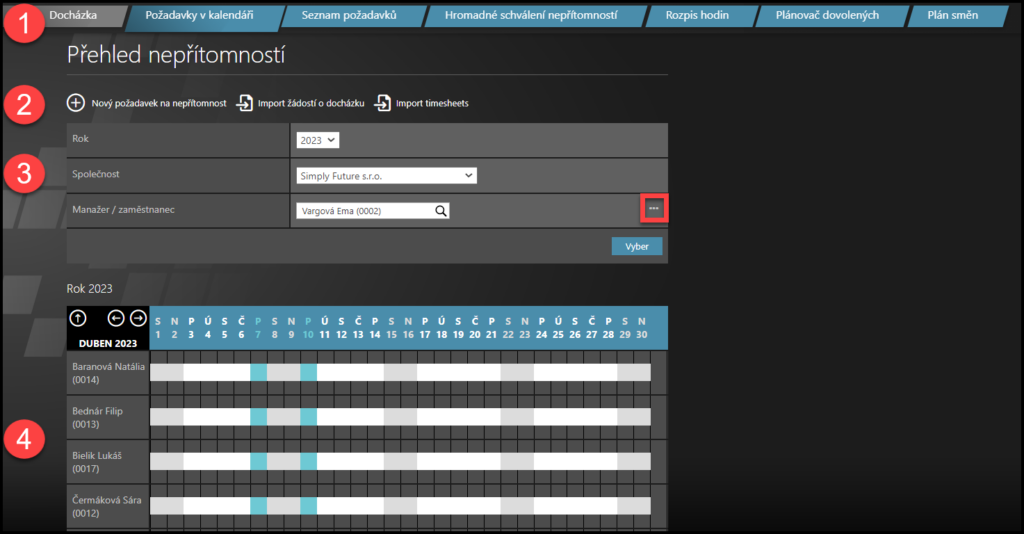The height and width of the screenshot is (534, 1024).
Task: Switch to Požadavky v kalendáři tab
Action: 199,16
